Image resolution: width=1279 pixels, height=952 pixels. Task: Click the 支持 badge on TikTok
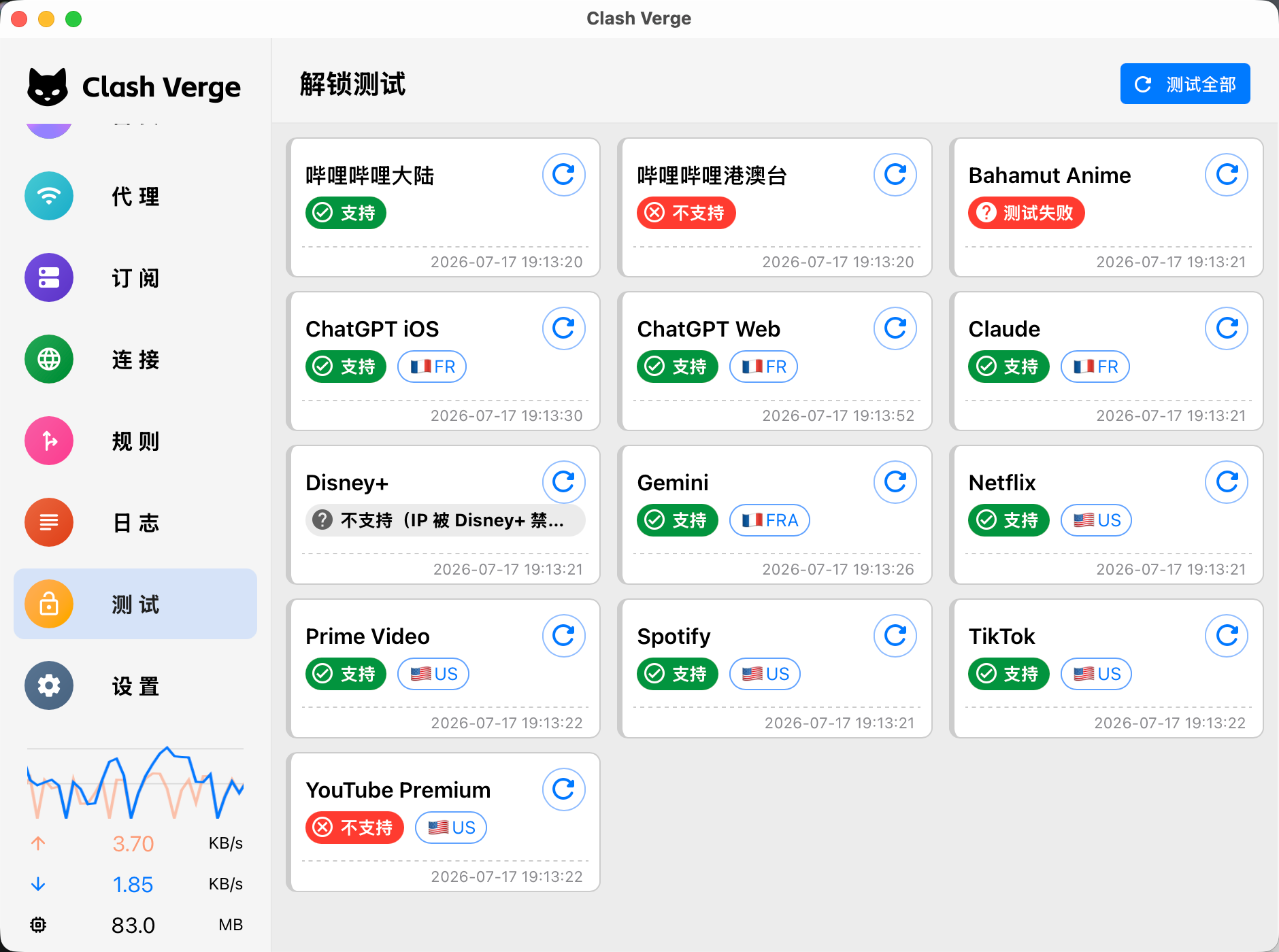click(x=1008, y=674)
